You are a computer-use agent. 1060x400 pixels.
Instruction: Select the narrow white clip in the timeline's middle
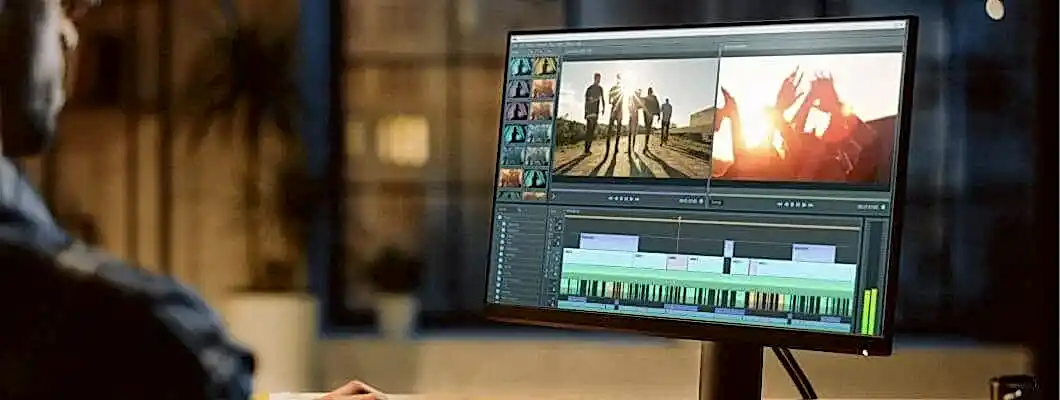point(728,249)
